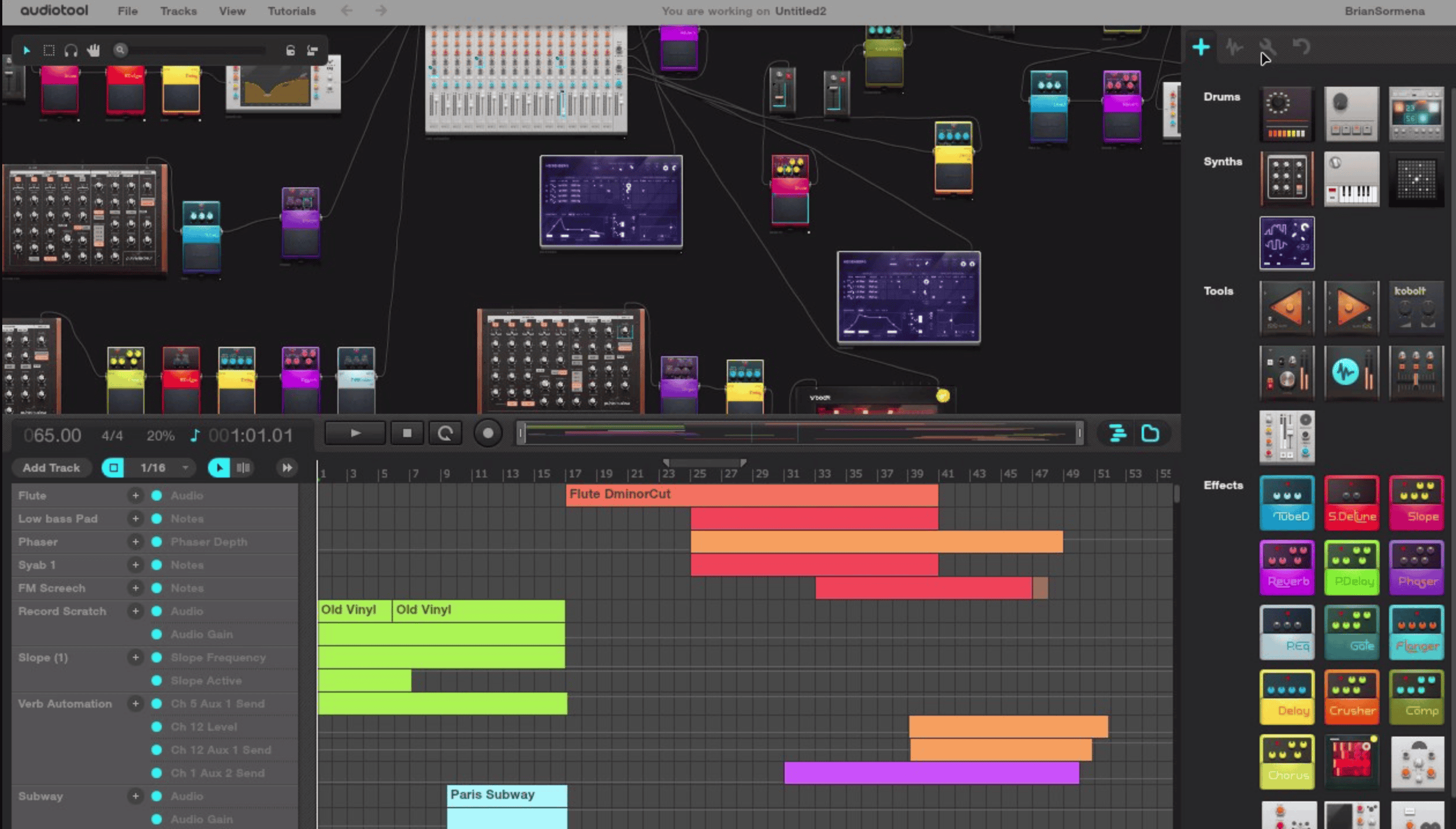The width and height of the screenshot is (1456, 829).
Task: Toggle the metronome note icon
Action: (x=195, y=435)
